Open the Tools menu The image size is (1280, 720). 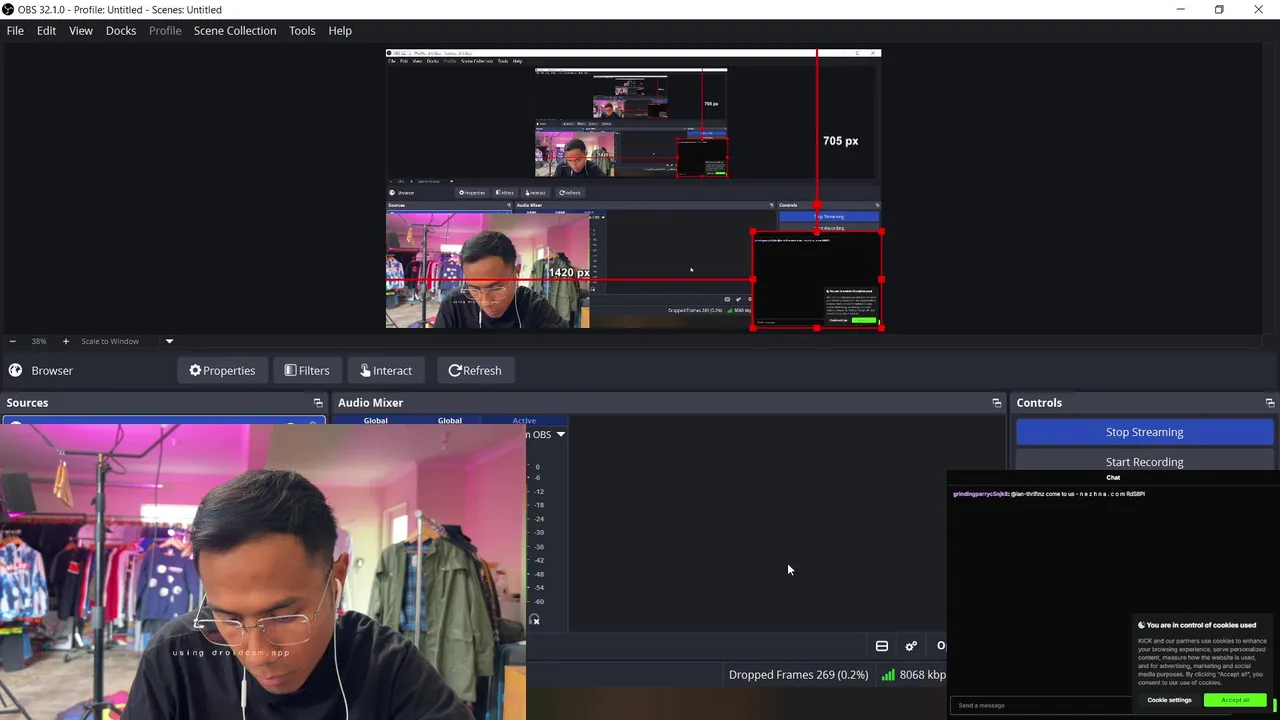pyautogui.click(x=302, y=30)
